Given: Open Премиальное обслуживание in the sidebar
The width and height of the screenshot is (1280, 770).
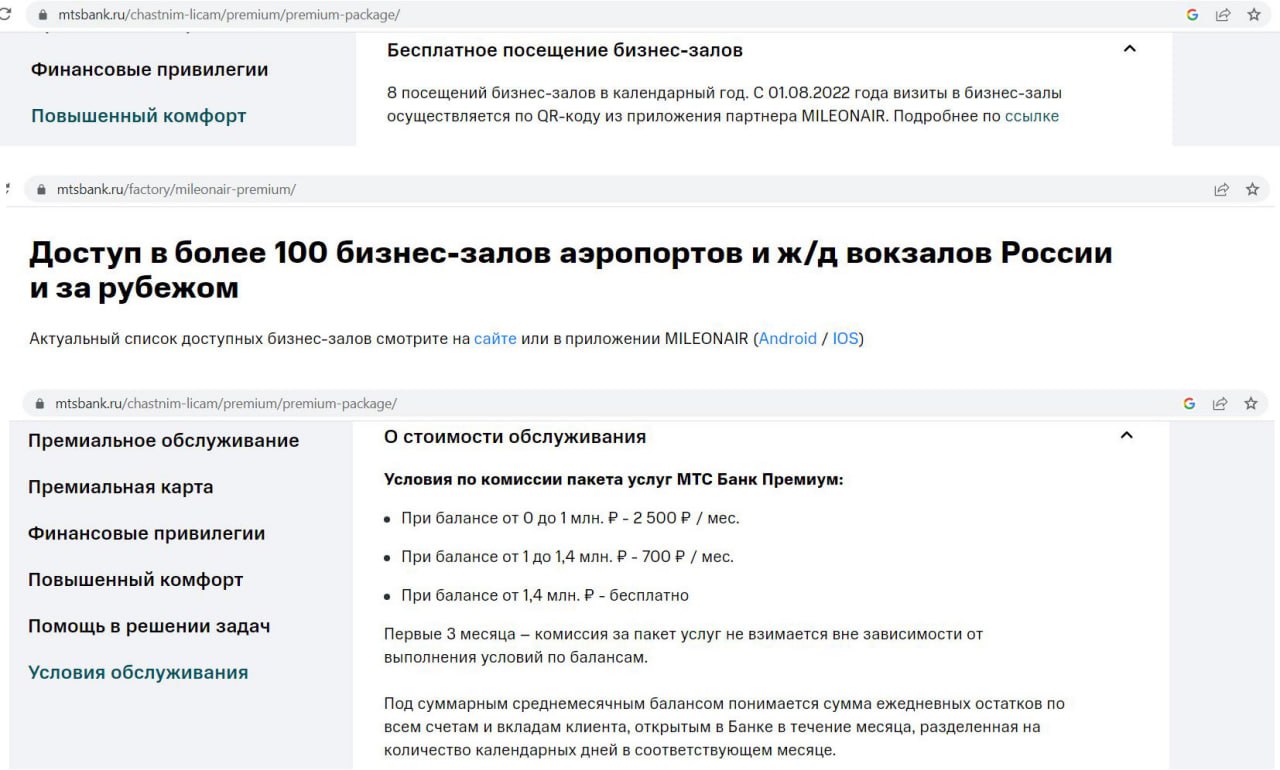Looking at the screenshot, I should tap(163, 441).
